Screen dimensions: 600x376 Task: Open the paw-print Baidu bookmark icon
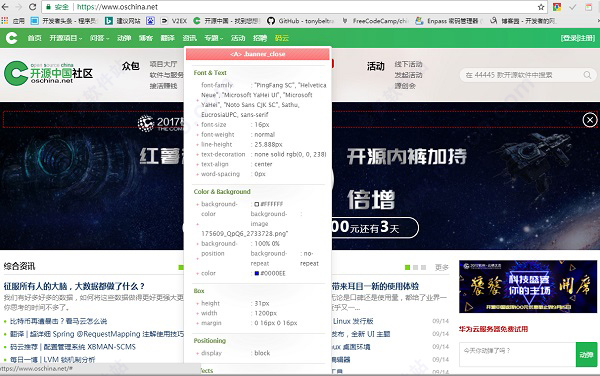tap(150, 21)
